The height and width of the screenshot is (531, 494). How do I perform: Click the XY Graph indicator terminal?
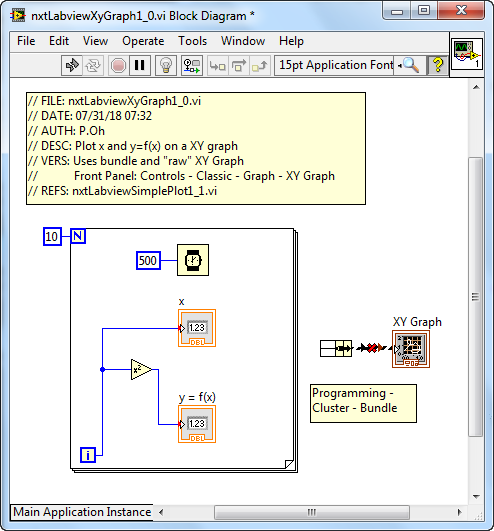pos(411,349)
